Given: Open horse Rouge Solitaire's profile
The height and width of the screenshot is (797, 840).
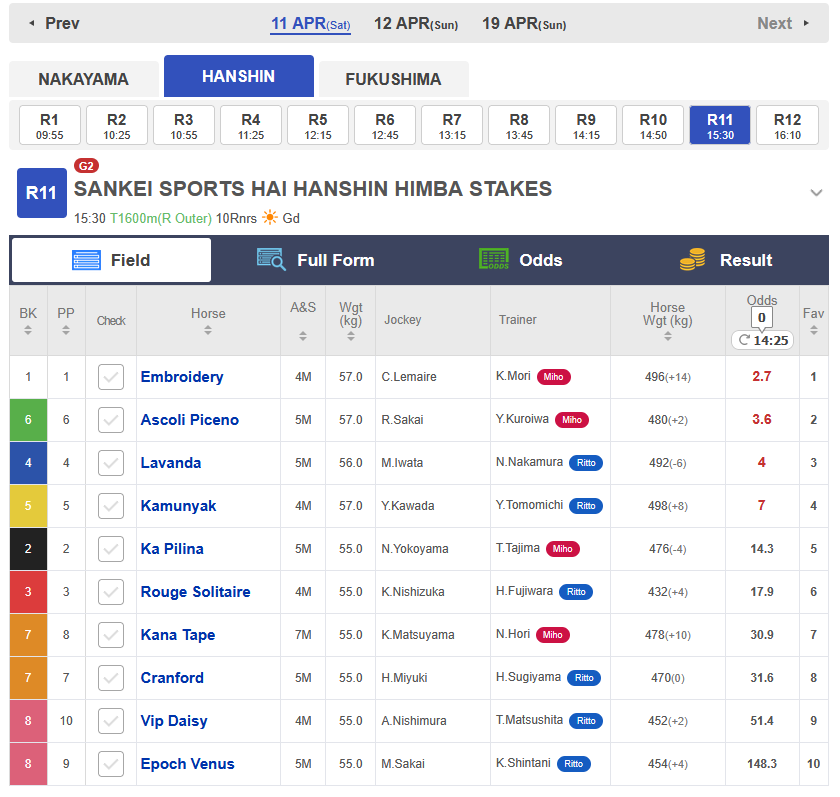Looking at the screenshot, I should pyautogui.click(x=196, y=592).
